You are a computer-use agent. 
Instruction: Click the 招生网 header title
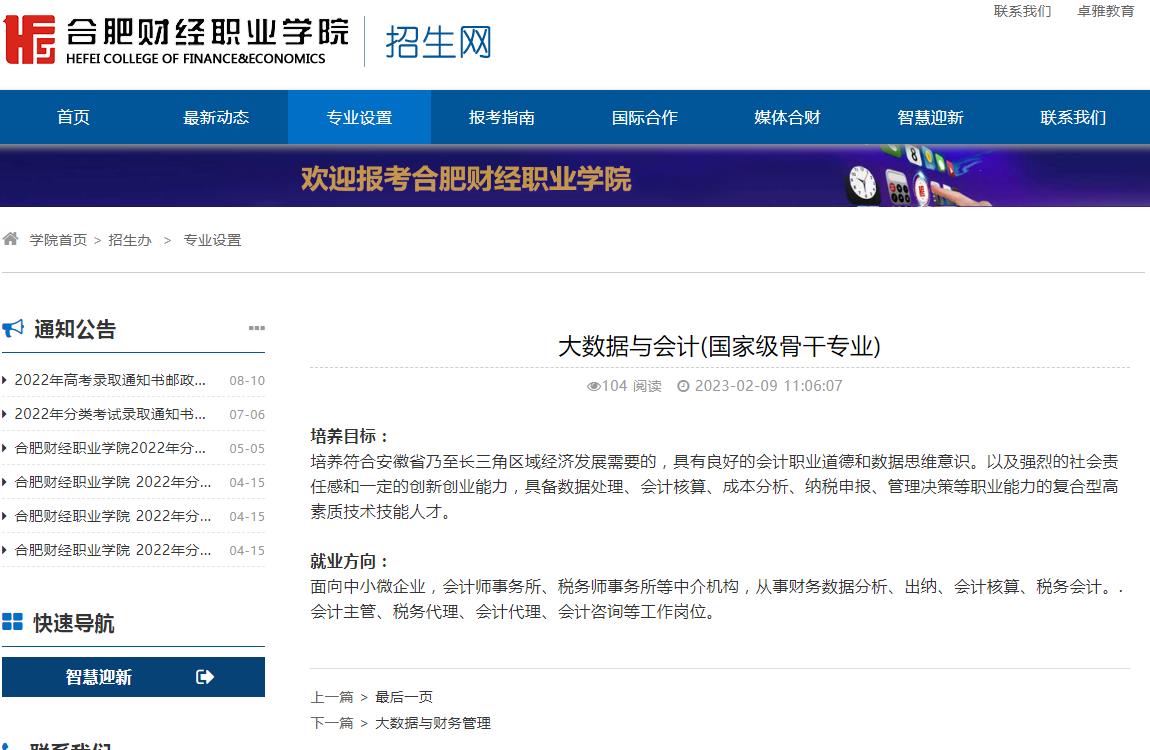[x=439, y=42]
